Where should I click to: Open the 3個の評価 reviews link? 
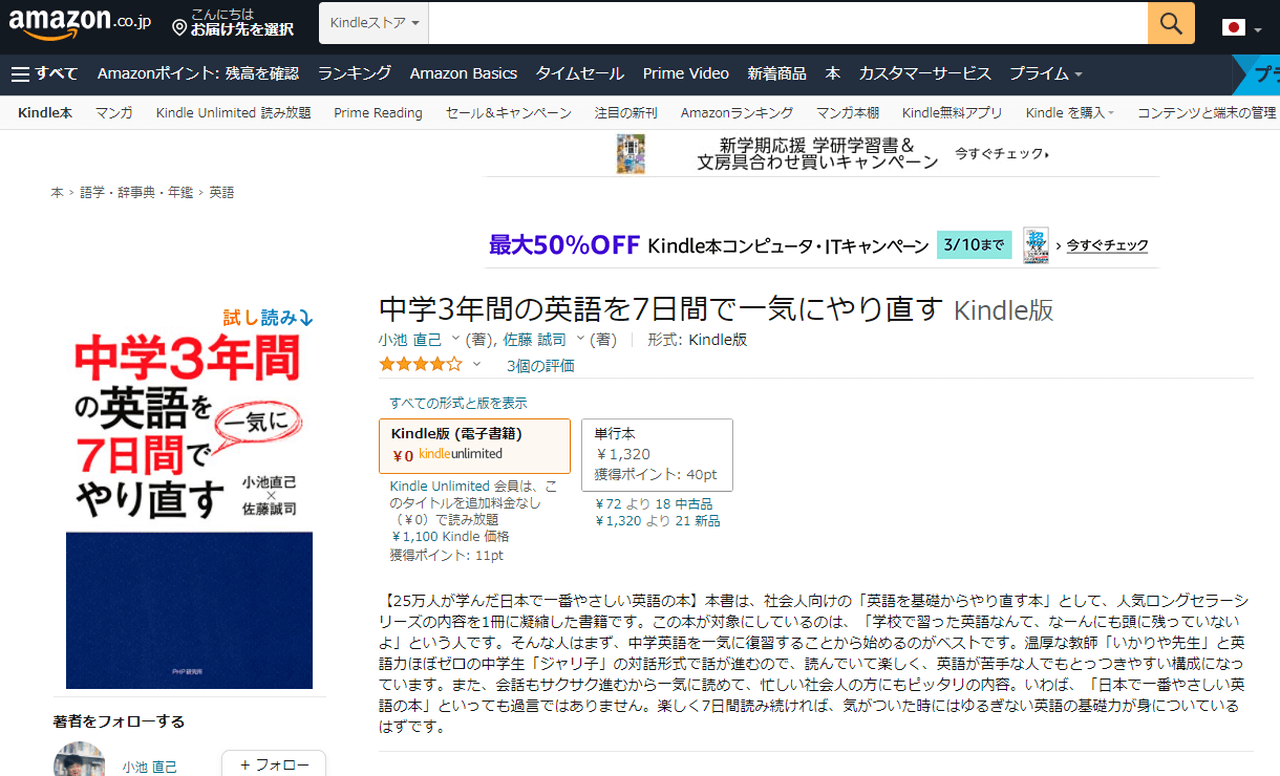pyautogui.click(x=540, y=366)
